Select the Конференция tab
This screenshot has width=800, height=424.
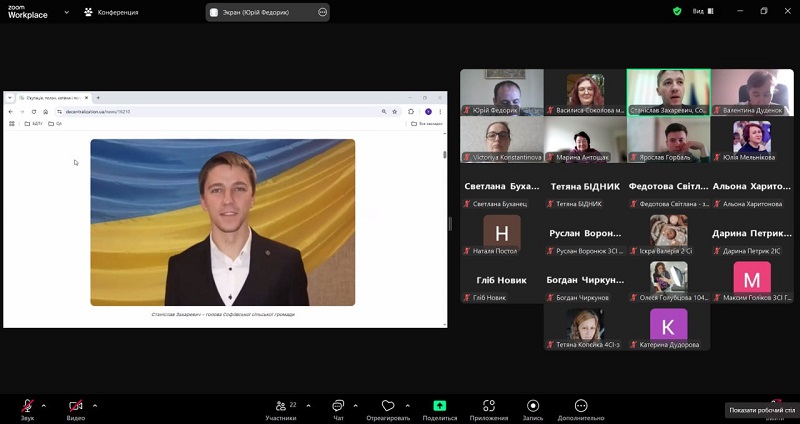click(x=111, y=12)
